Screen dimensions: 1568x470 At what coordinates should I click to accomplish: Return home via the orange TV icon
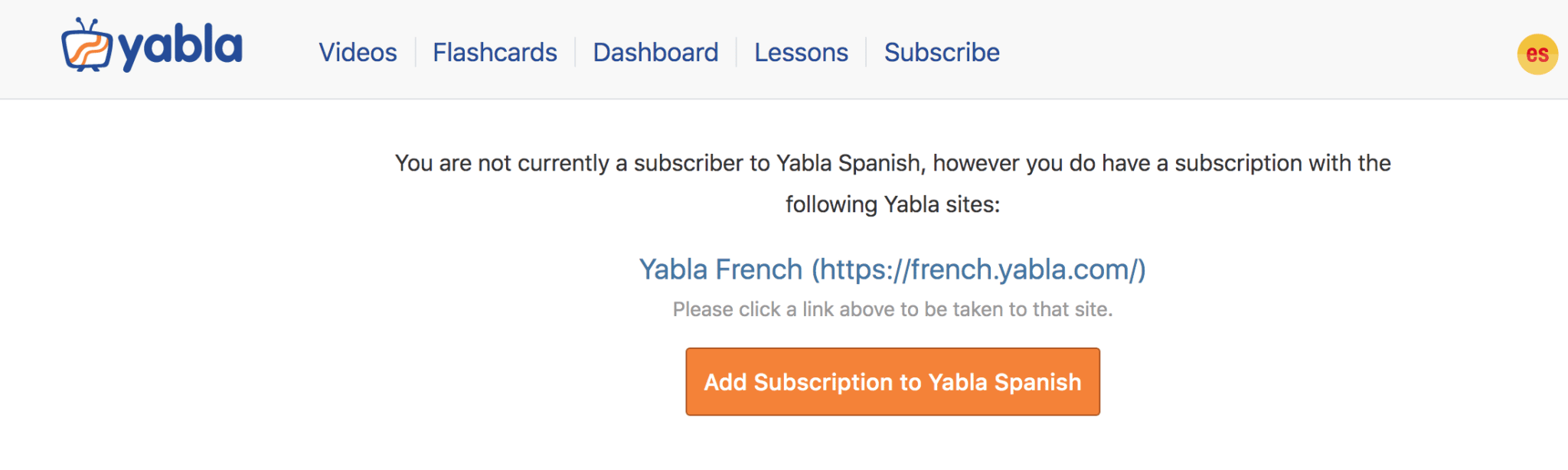pyautogui.click(x=87, y=46)
